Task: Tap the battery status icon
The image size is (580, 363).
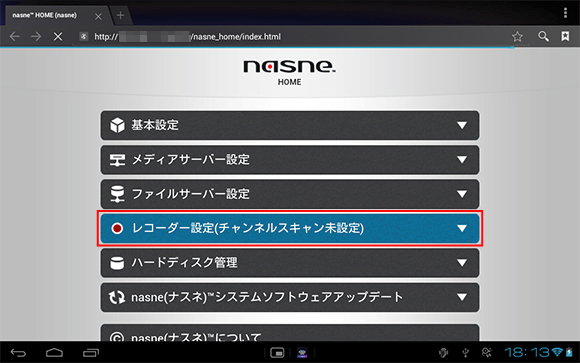Action: pyautogui.click(x=569, y=352)
